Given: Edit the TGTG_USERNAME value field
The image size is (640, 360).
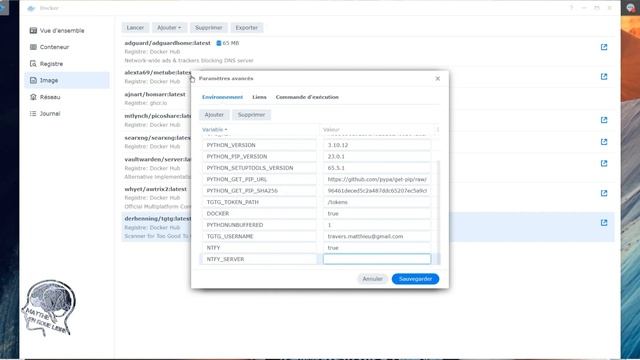Looking at the screenshot, I should [x=377, y=236].
